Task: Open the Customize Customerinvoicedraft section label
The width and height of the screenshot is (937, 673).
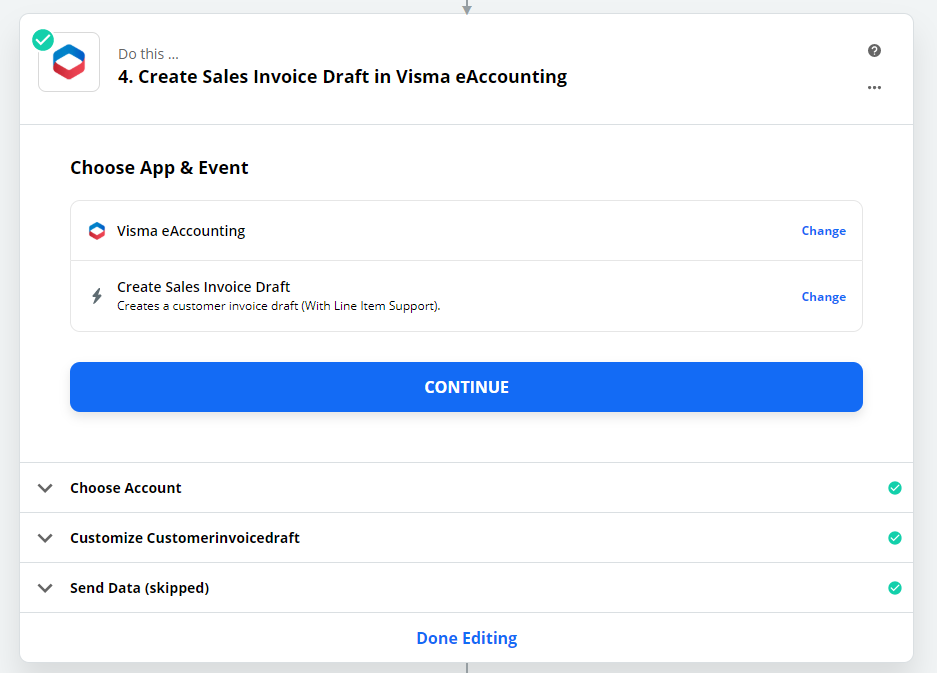Action: click(x=185, y=538)
